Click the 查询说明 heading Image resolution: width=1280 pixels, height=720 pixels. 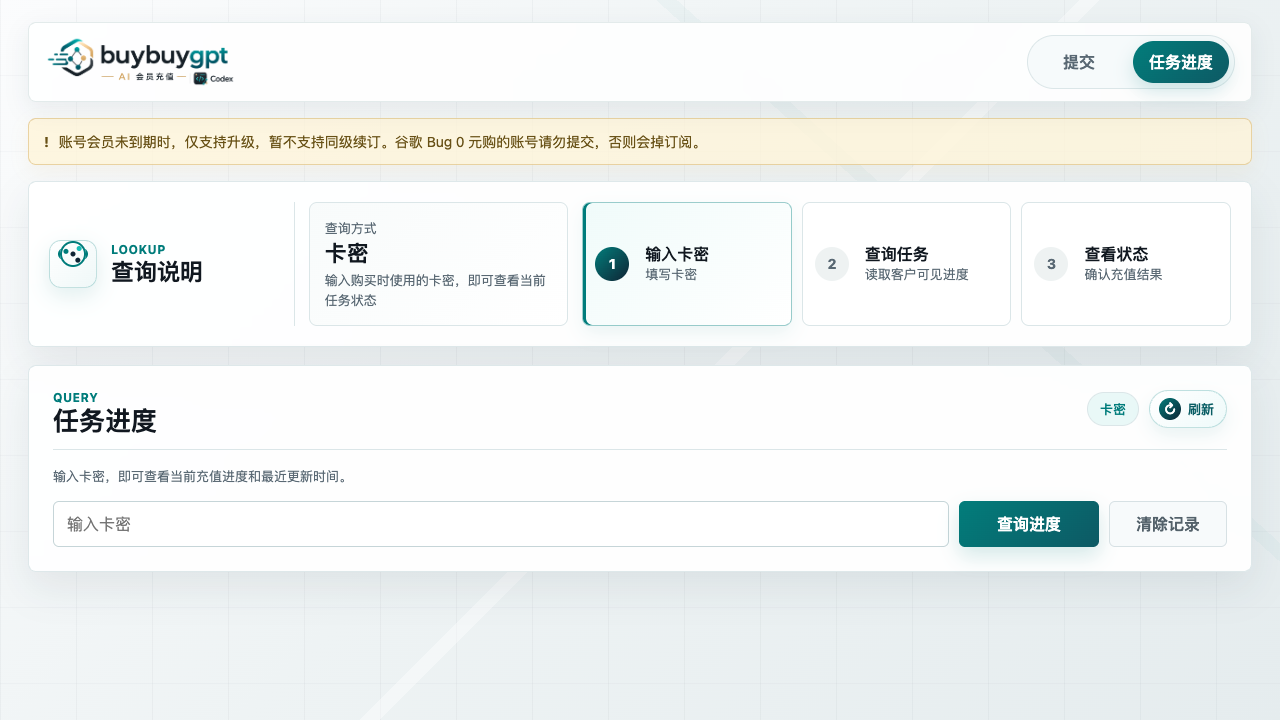157,272
